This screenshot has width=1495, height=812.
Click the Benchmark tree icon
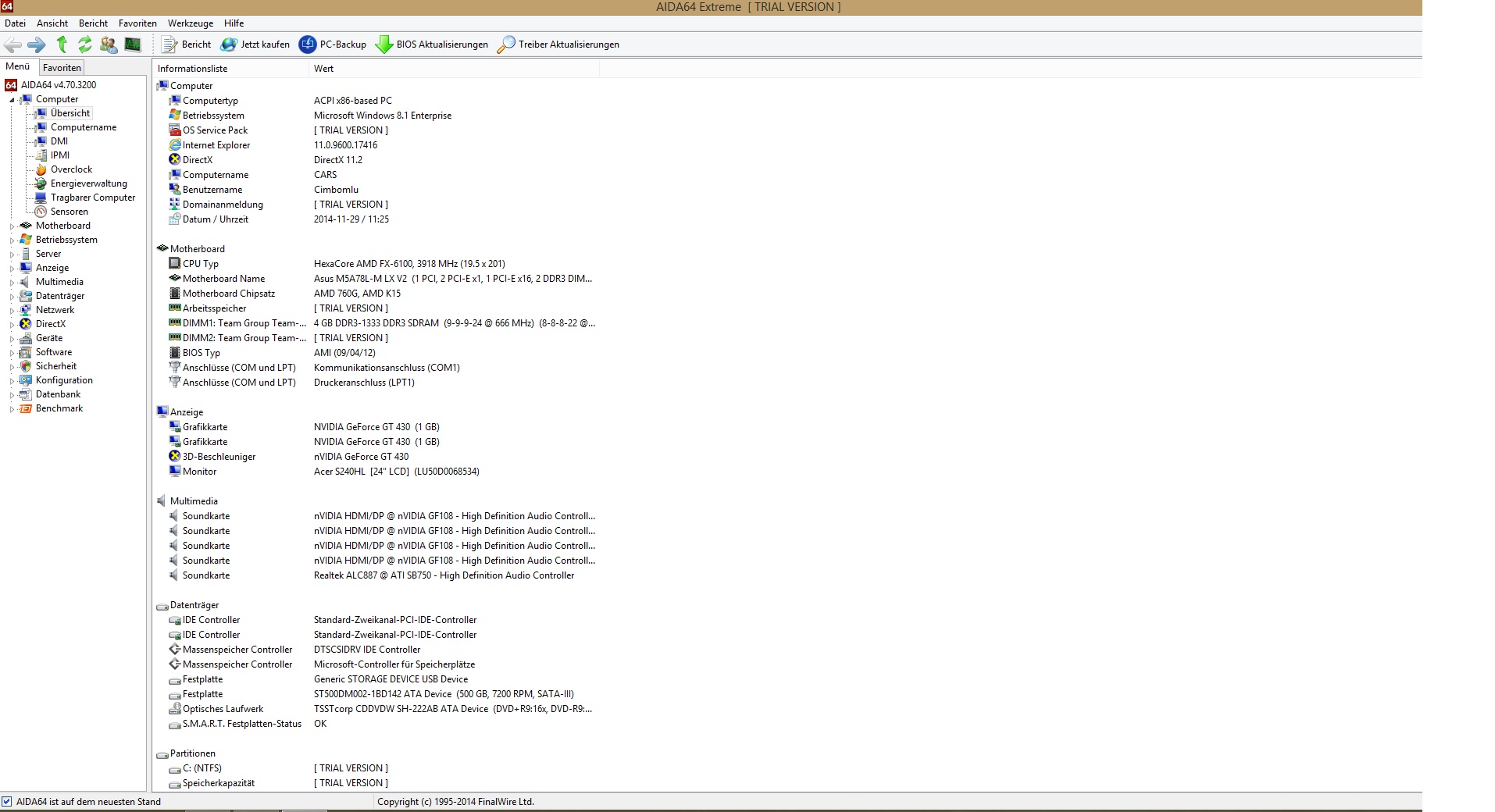click(x=26, y=408)
